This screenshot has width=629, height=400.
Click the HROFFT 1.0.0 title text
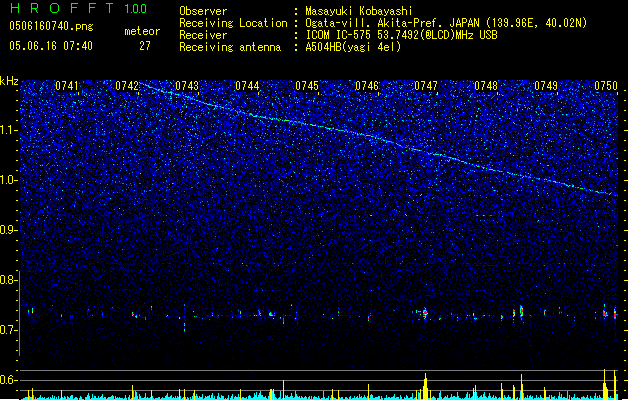tap(78, 8)
